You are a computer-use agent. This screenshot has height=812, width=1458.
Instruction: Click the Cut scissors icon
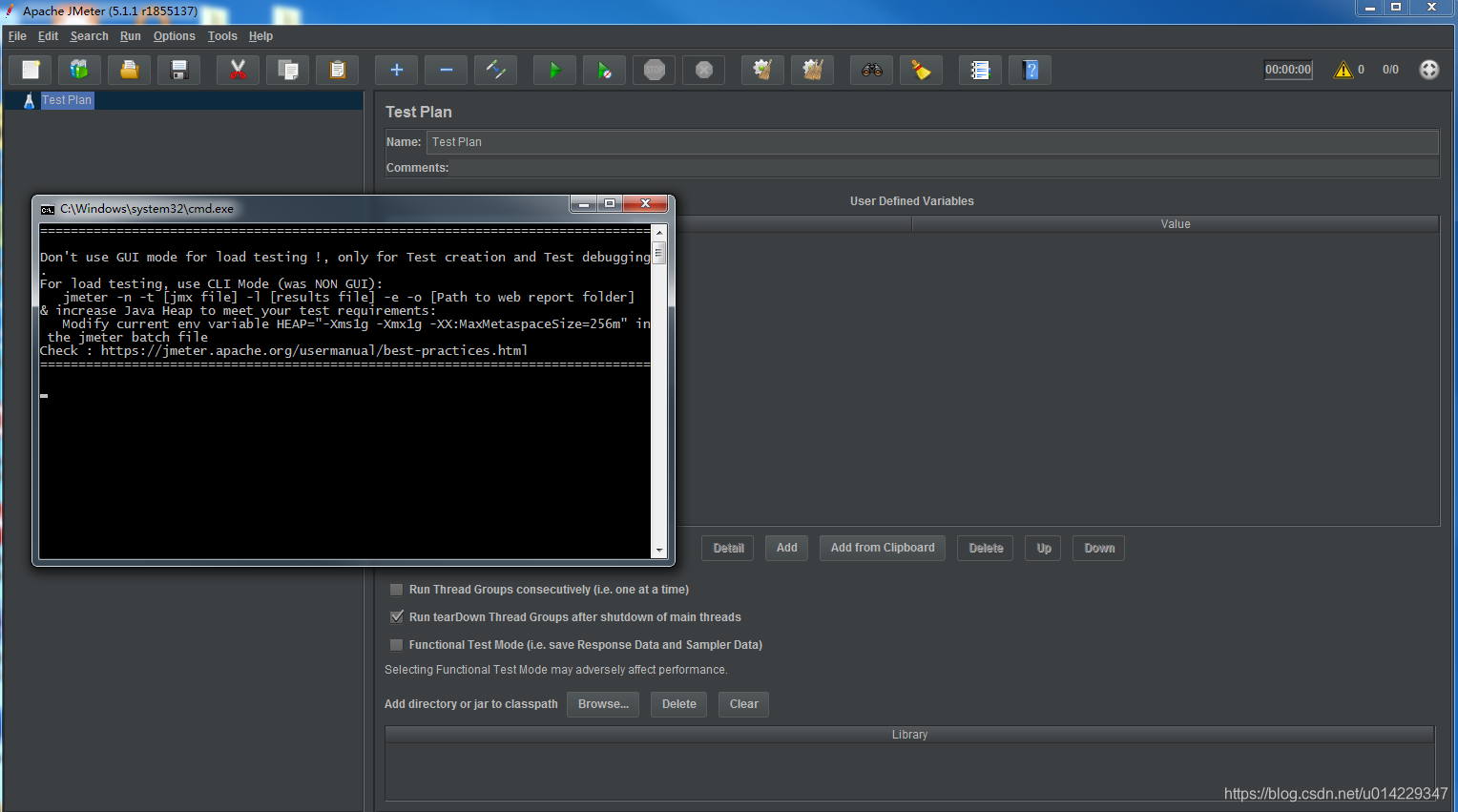click(x=239, y=70)
